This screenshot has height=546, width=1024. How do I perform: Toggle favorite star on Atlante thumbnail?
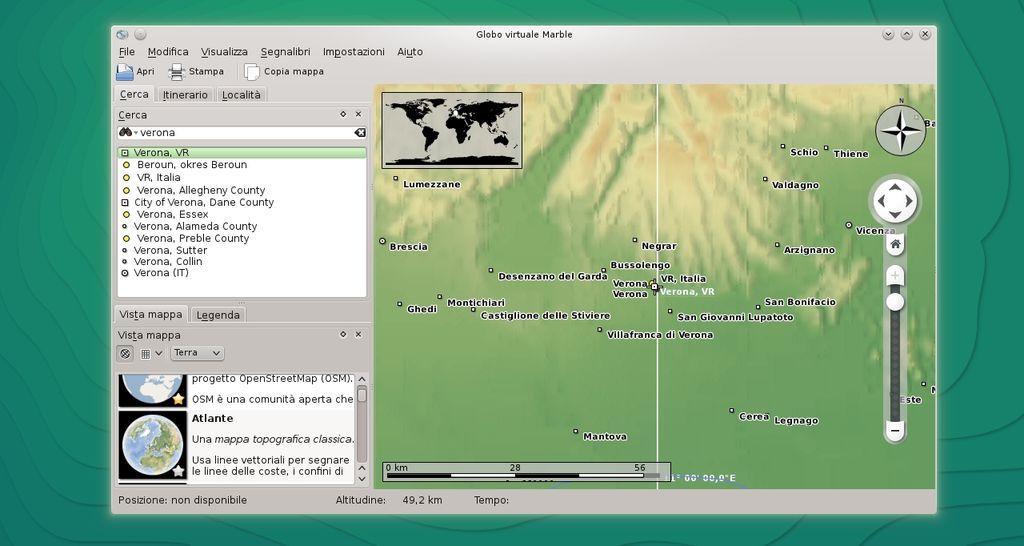pos(178,470)
